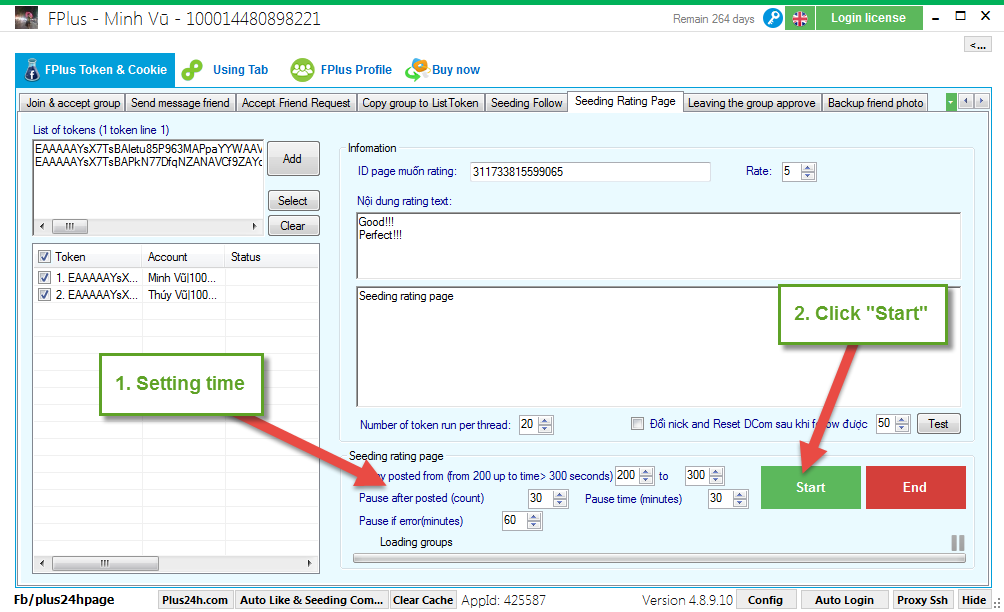
Task: Click the Auto Login button
Action: pos(844,600)
